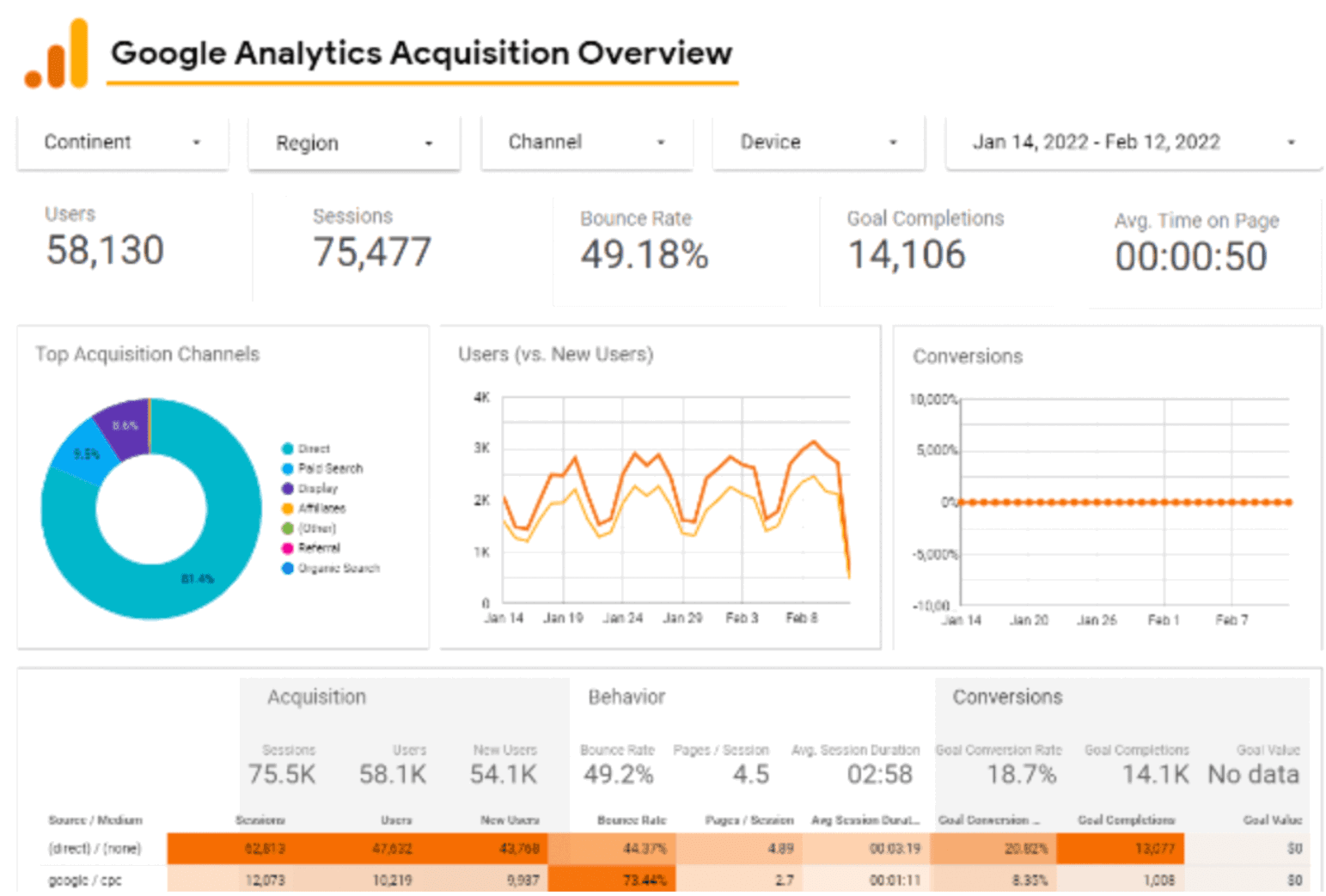Click the 81.4% donut chart segment
1326x896 pixels.
(198, 578)
